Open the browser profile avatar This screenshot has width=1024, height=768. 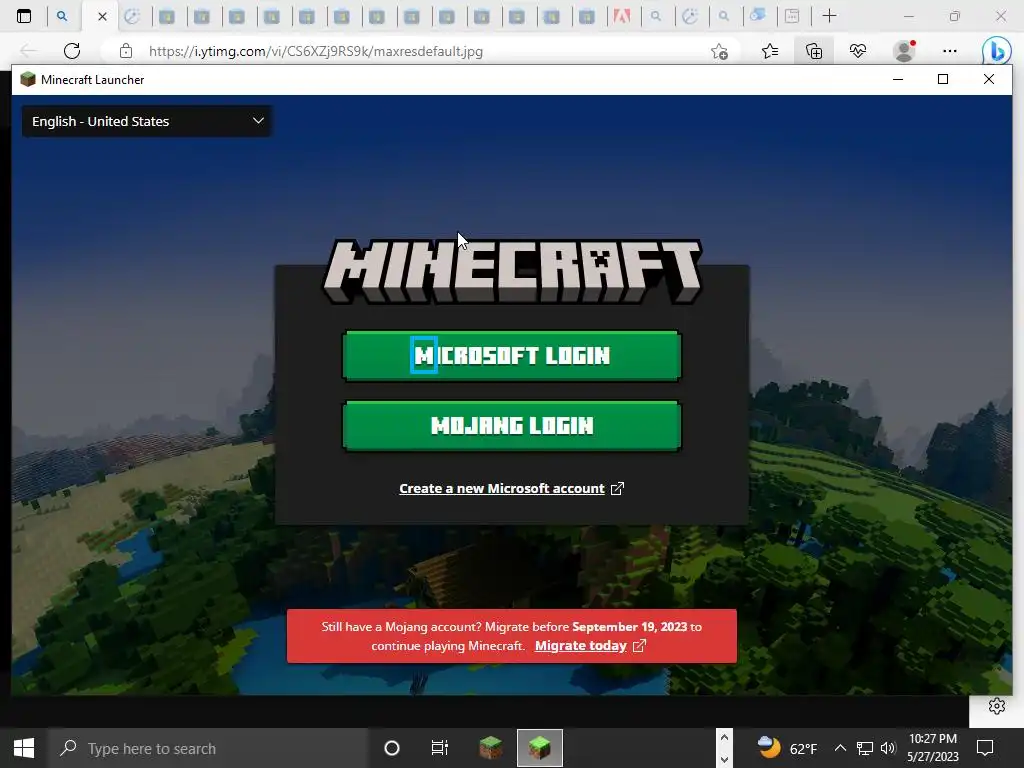(904, 51)
